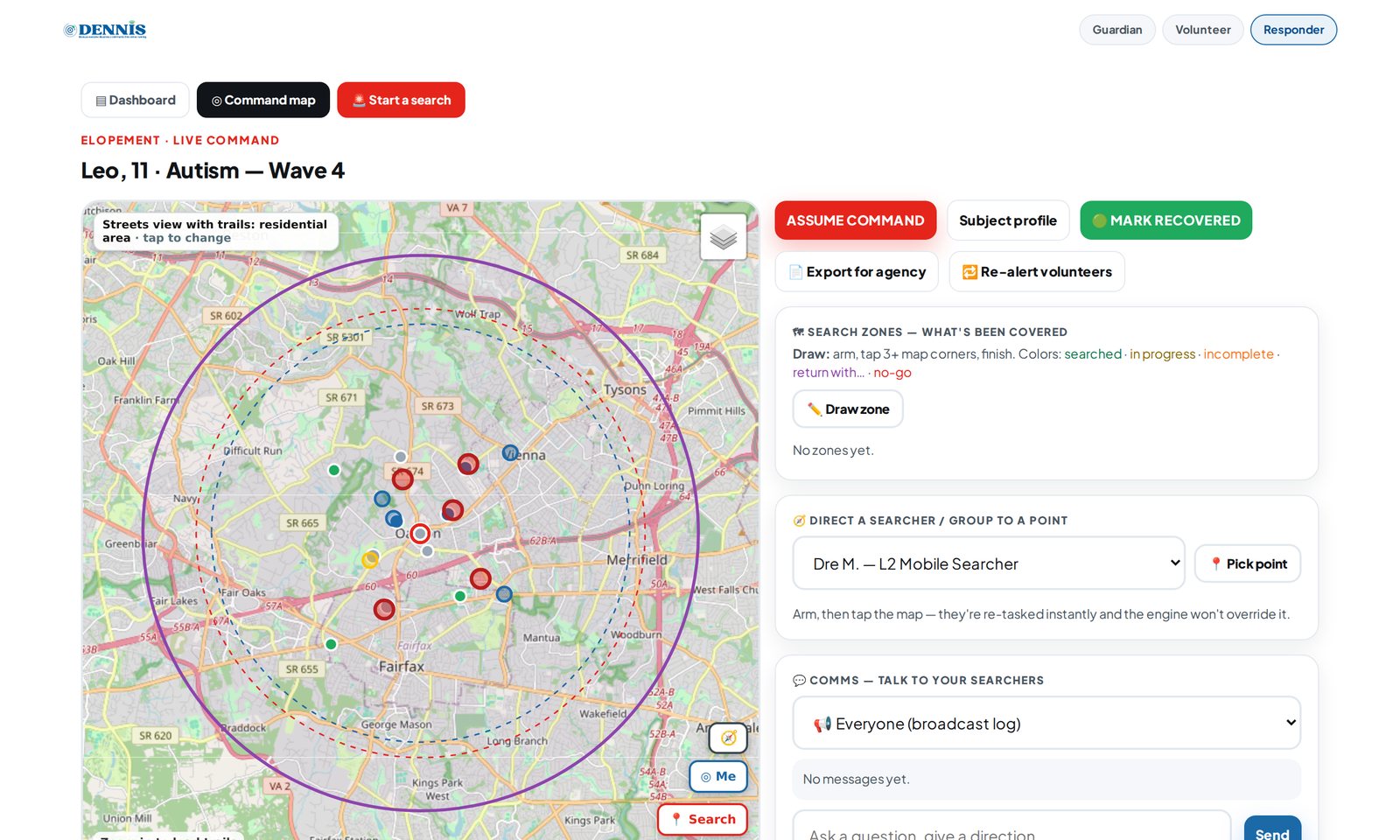The height and width of the screenshot is (840, 1400).
Task: Click Start a search
Action: 401,100
